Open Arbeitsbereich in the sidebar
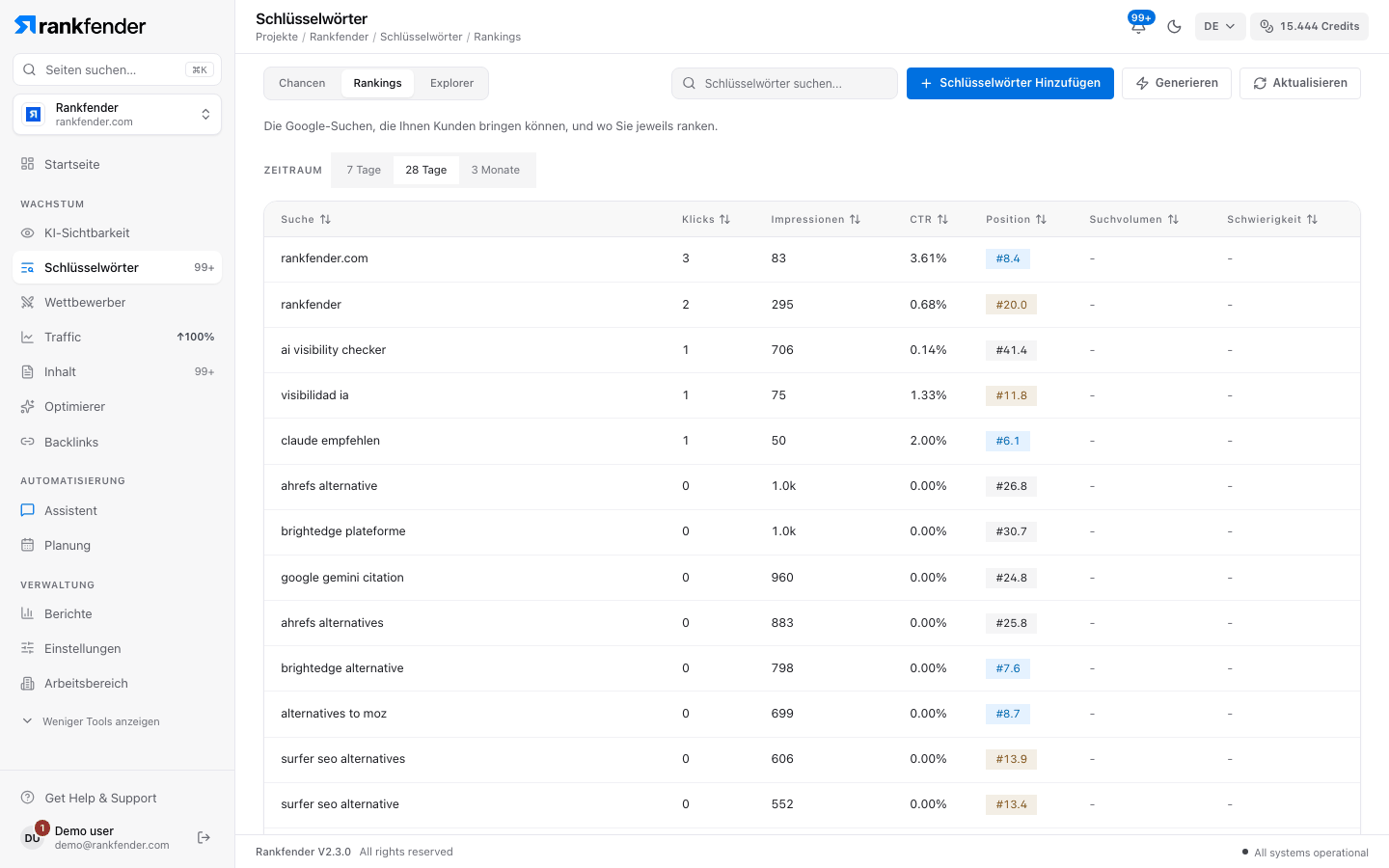Viewport: 1389px width, 868px height. pyautogui.click(x=118, y=683)
